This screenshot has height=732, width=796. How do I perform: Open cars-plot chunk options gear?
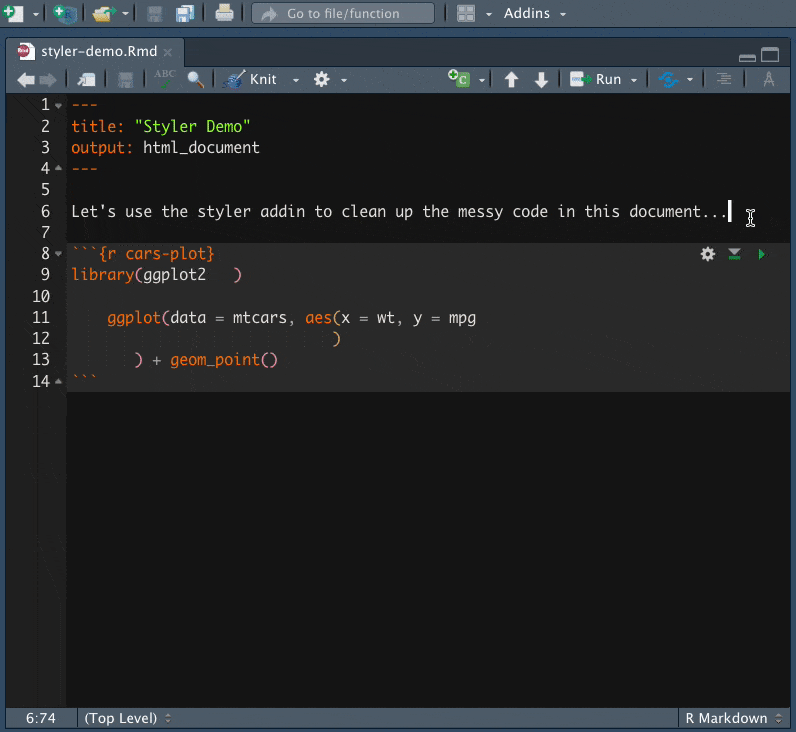pos(708,254)
